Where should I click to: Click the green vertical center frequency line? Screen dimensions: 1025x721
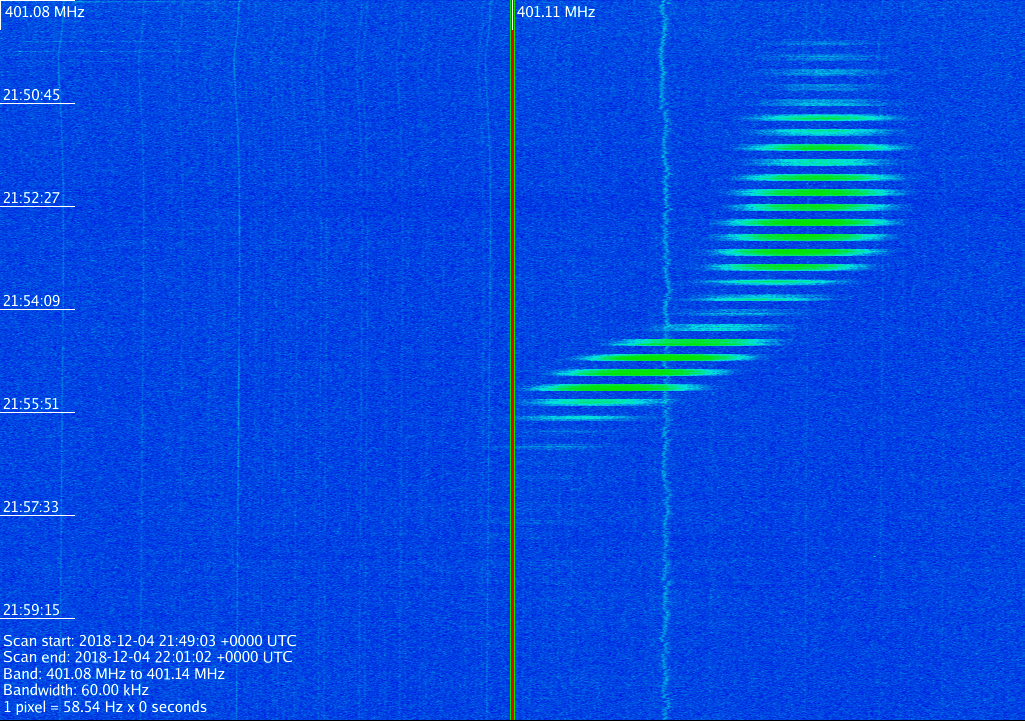click(x=512, y=360)
